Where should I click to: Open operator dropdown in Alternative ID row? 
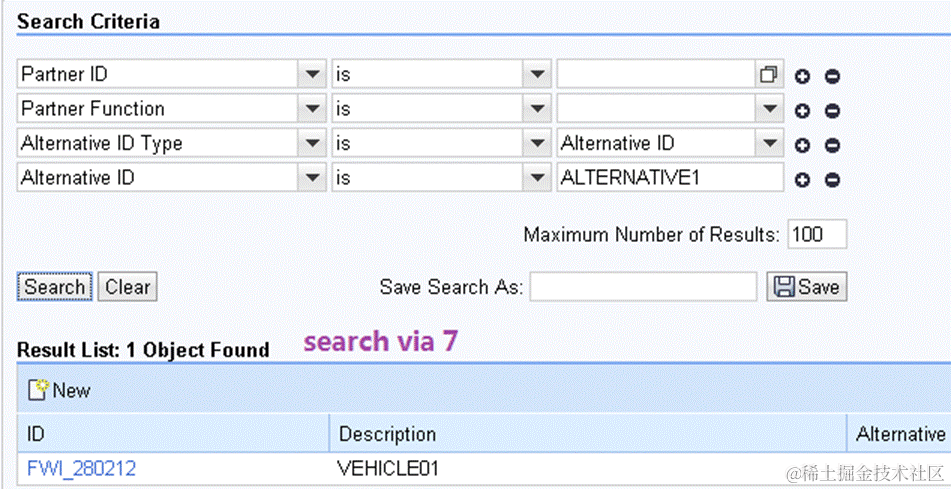[x=536, y=178]
